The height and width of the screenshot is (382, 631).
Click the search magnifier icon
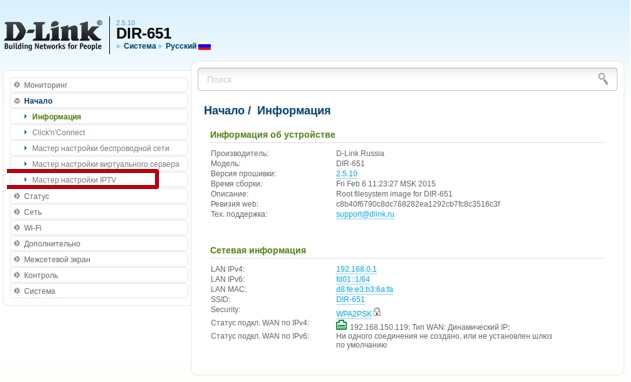(602, 79)
